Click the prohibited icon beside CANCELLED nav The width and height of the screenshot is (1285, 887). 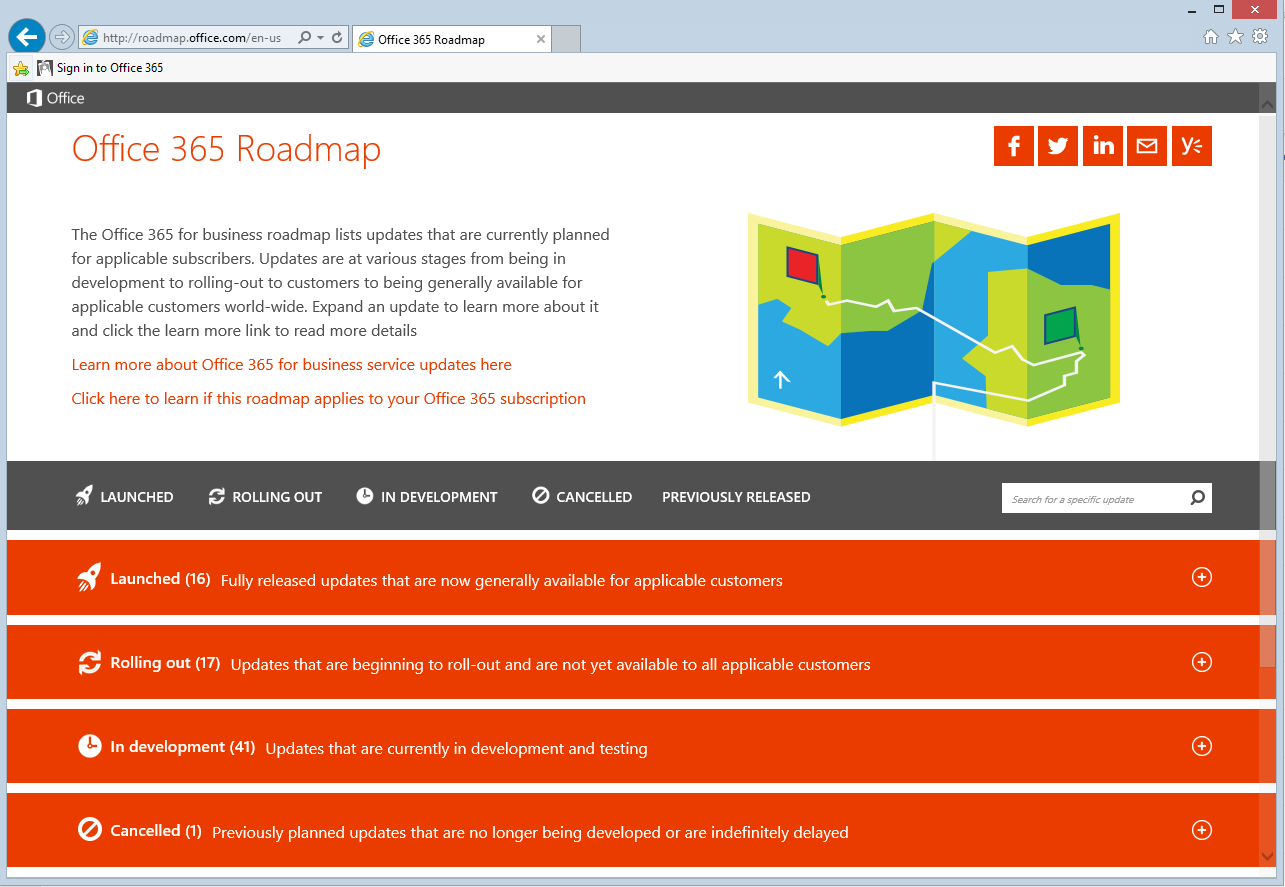pyautogui.click(x=540, y=496)
